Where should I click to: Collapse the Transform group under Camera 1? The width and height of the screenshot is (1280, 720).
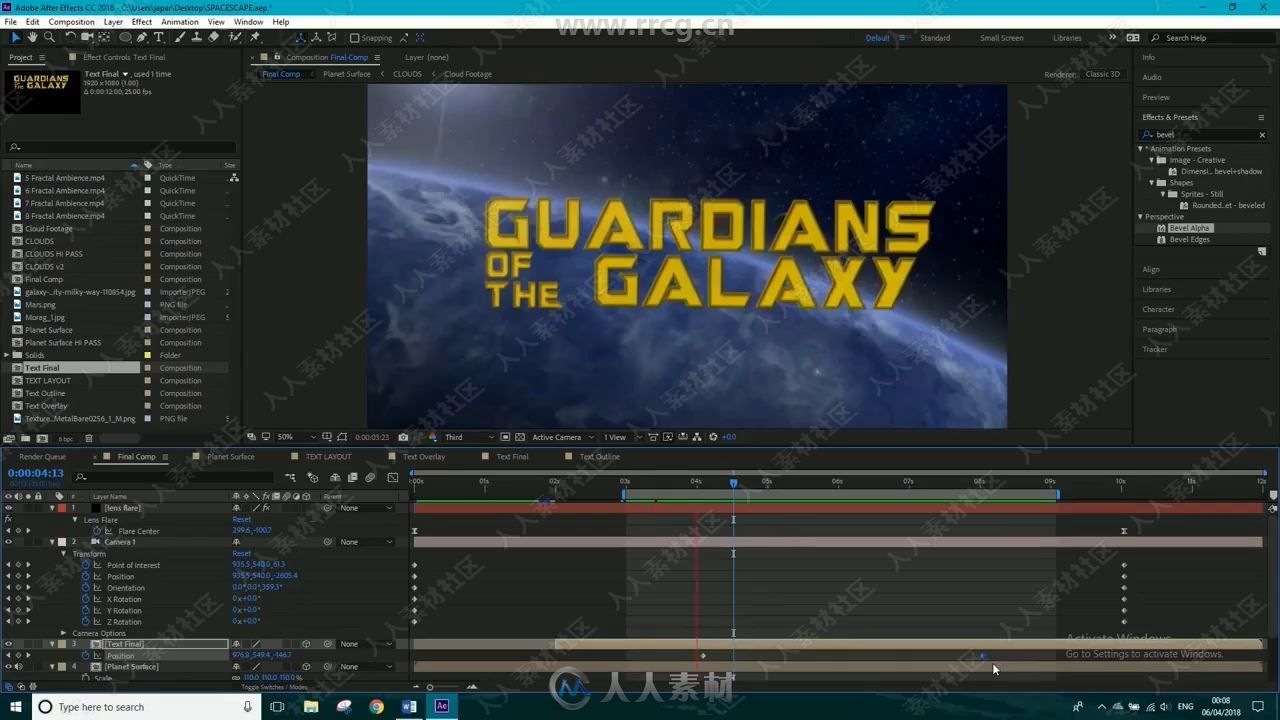[63, 553]
